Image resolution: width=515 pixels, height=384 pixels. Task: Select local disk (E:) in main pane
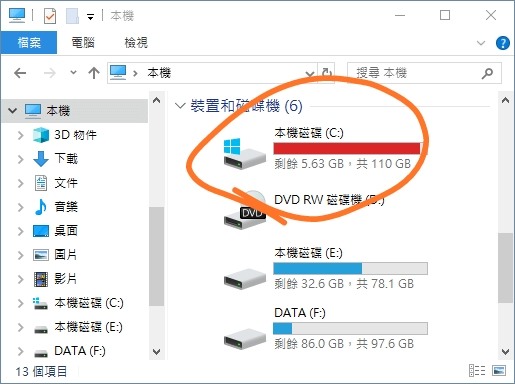coord(326,268)
